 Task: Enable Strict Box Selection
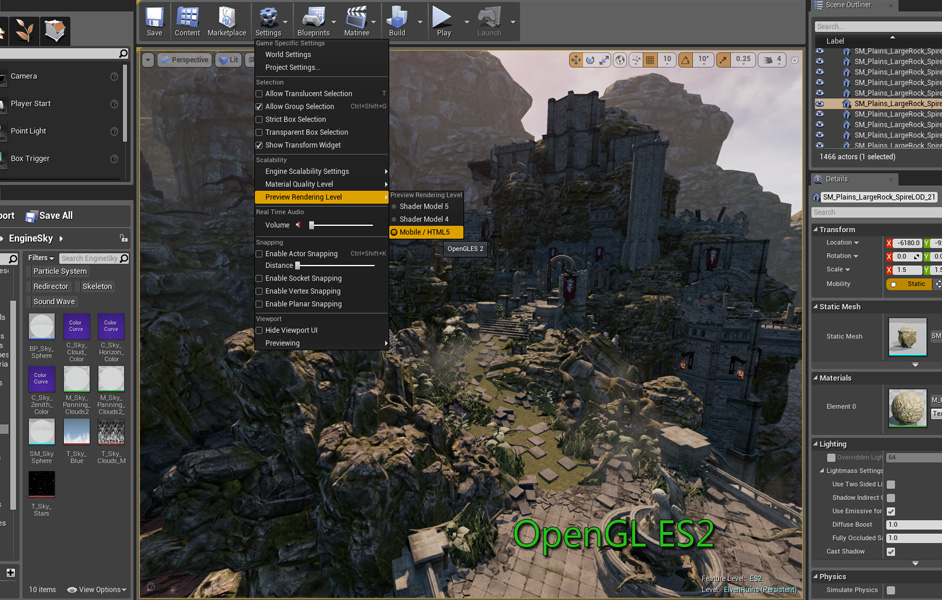click(258, 118)
